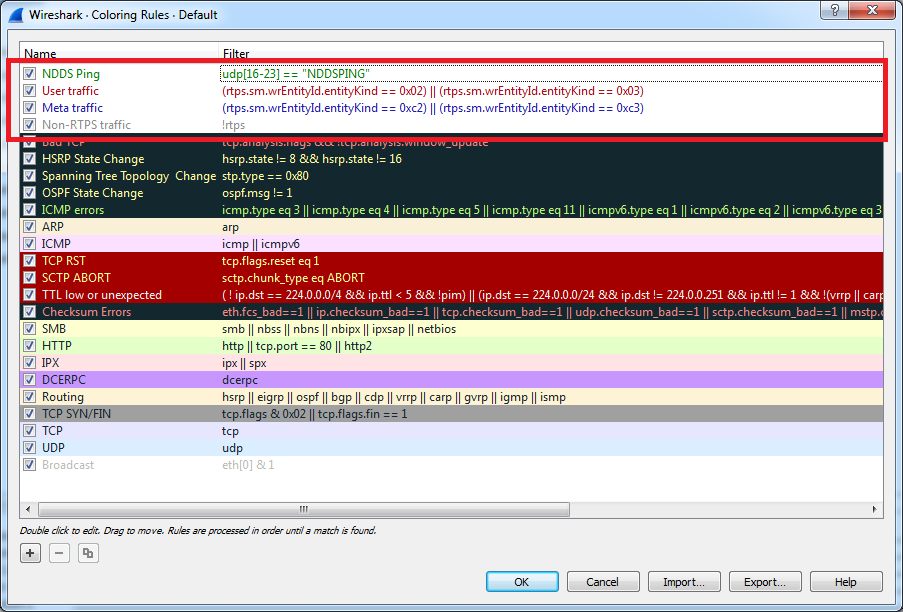Click the icmp || icmpv6 filter cell
Image resolution: width=903 pixels, height=612 pixels.
261,244
